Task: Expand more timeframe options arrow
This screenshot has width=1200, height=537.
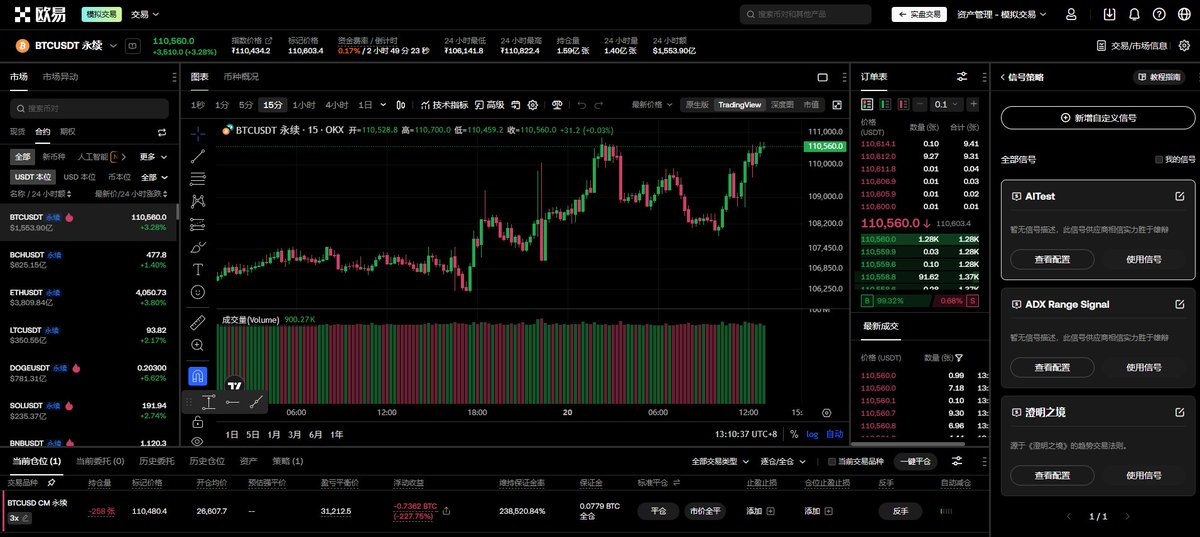Action: pos(383,104)
